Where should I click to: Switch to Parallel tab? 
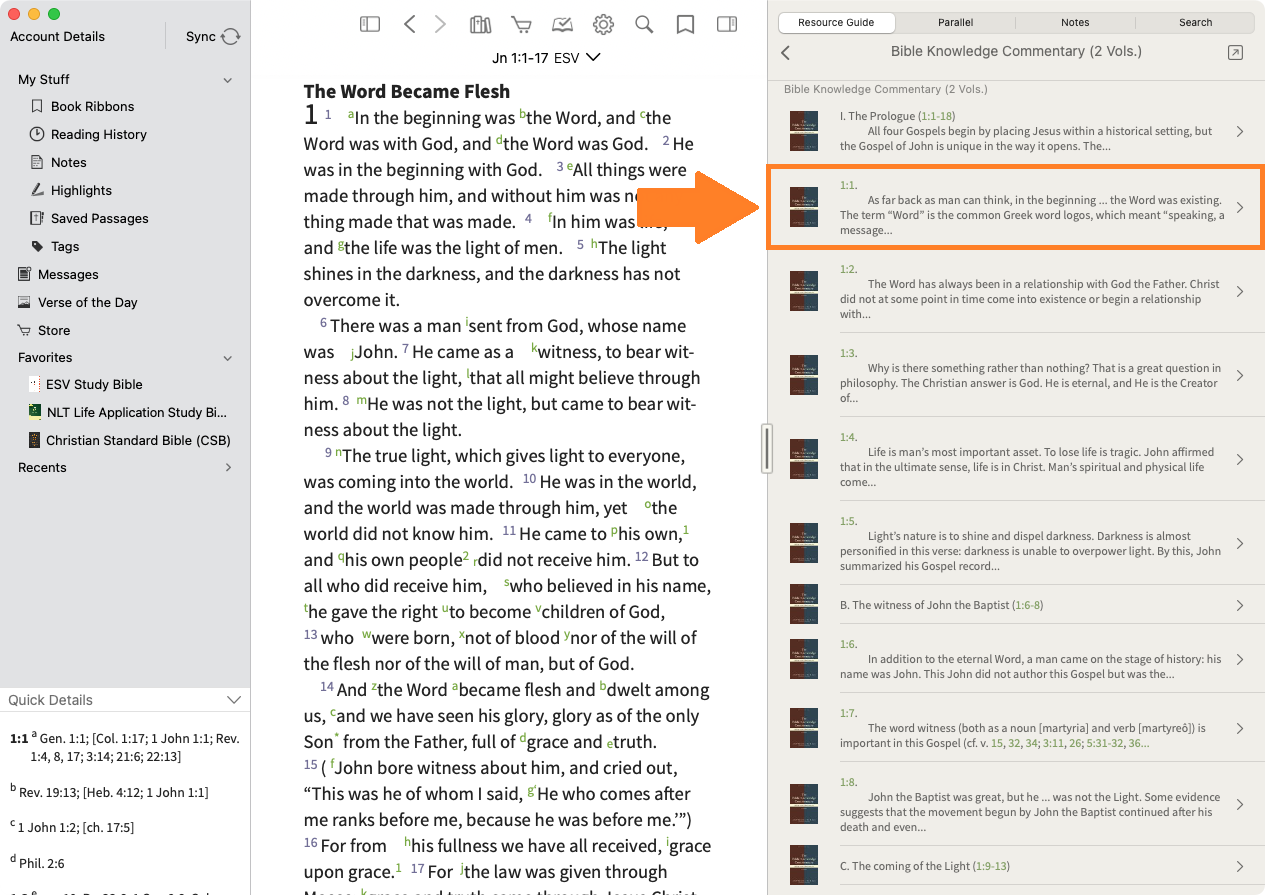coord(956,22)
